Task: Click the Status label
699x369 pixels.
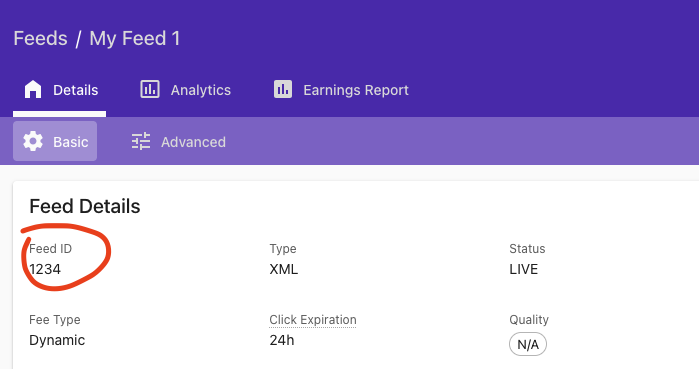Action: pos(527,249)
